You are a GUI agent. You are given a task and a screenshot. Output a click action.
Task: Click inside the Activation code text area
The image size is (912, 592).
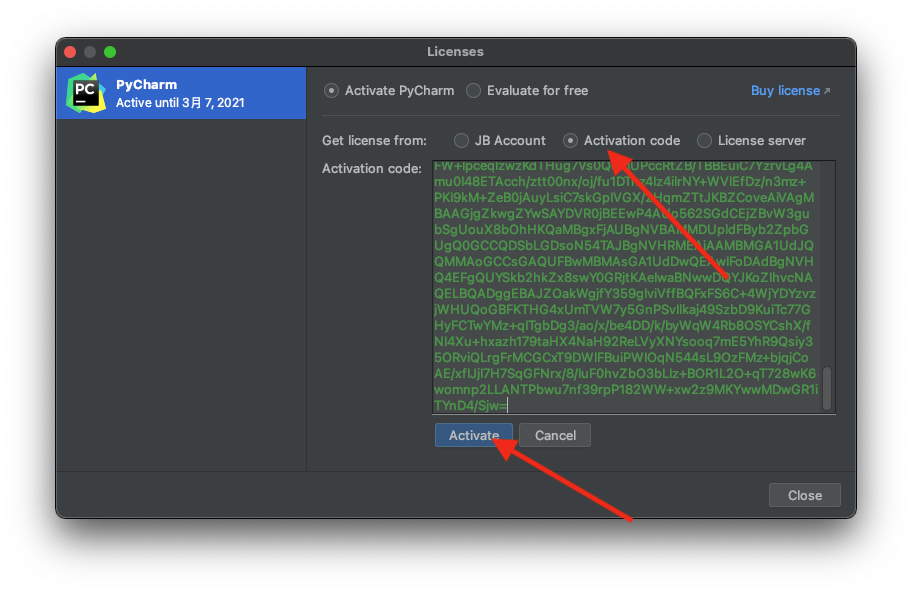click(633, 287)
